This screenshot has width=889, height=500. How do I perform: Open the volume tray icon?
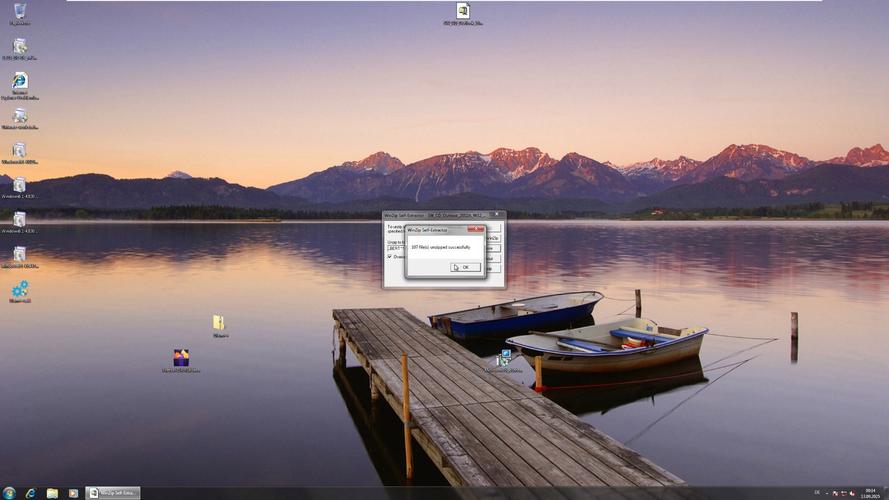[x=852, y=493]
